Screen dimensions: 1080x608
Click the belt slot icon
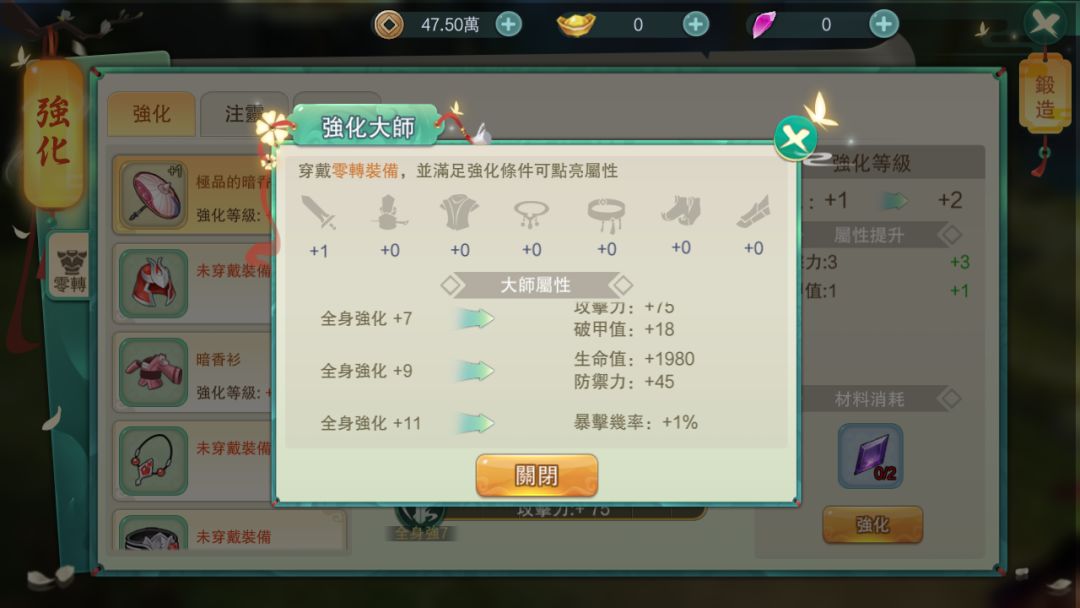606,213
